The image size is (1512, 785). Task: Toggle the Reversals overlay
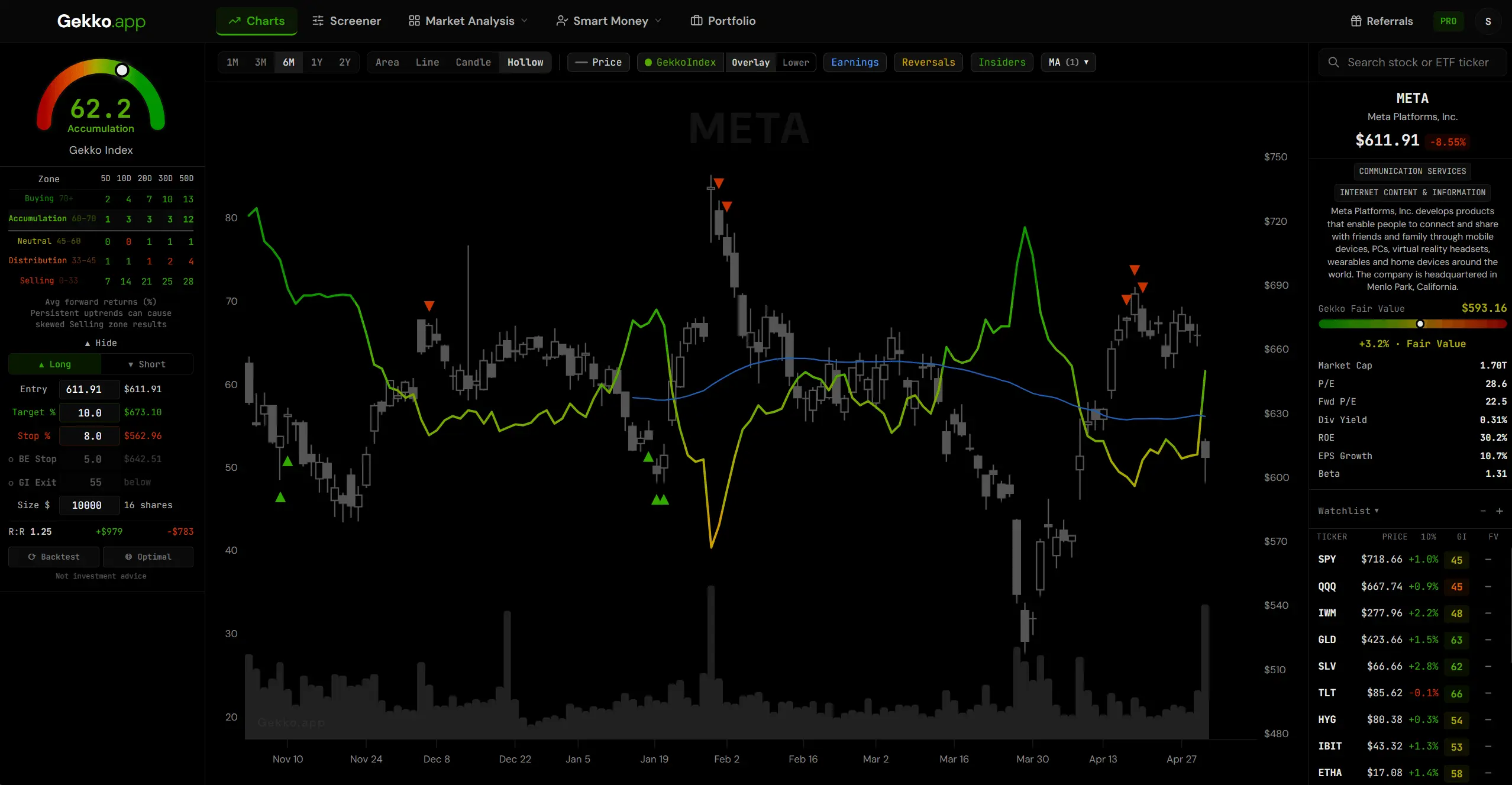point(928,62)
